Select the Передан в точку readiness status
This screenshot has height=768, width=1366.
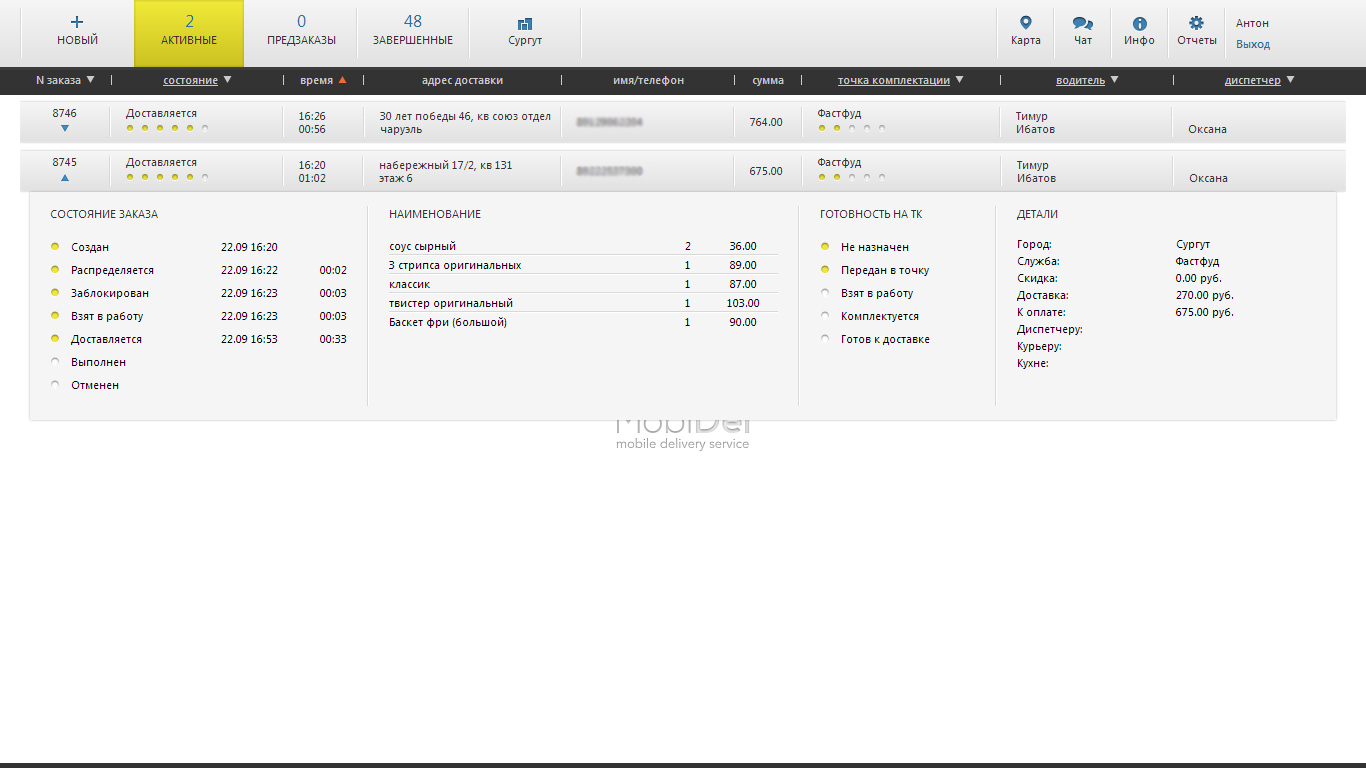825,269
